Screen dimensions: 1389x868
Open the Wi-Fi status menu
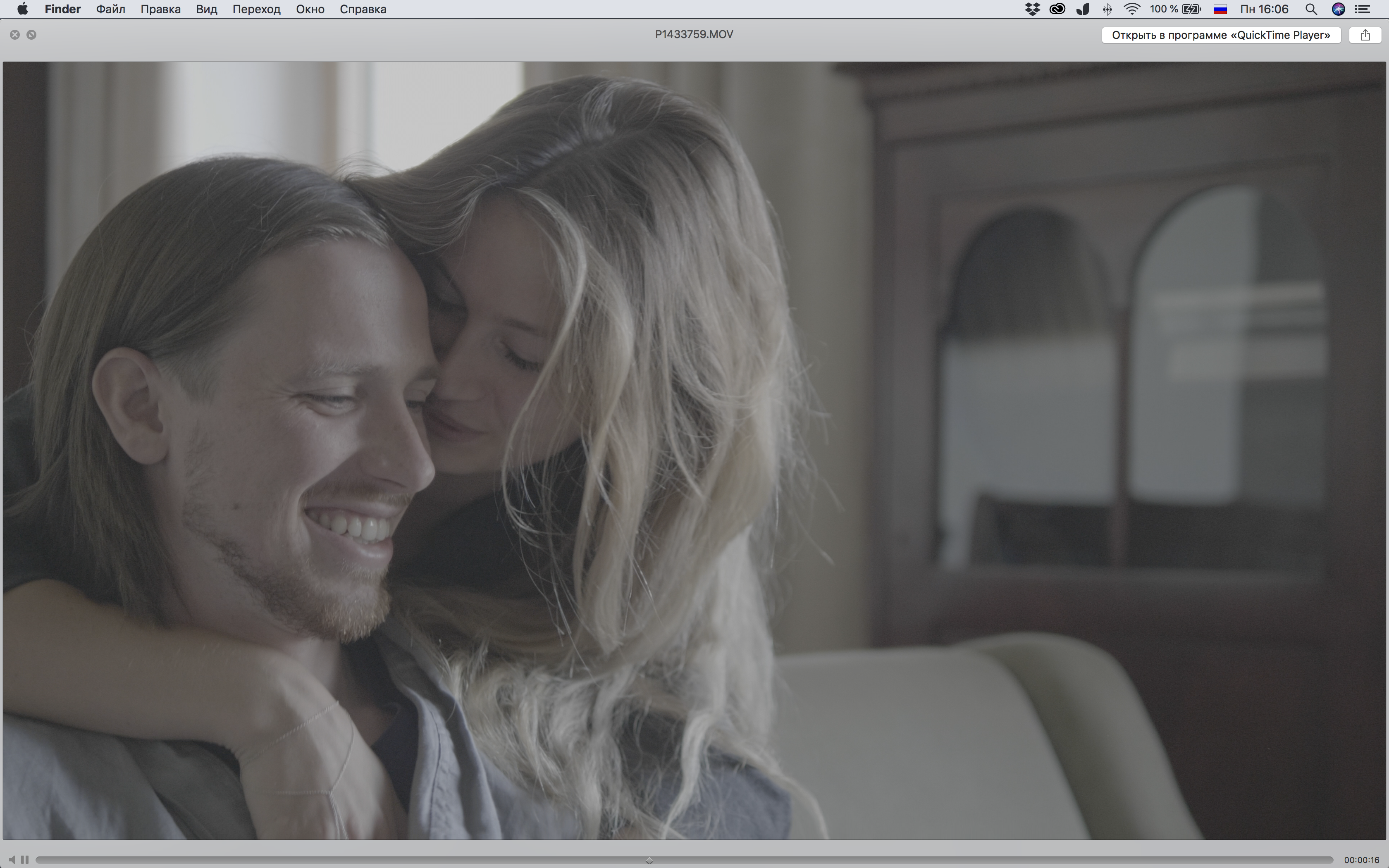point(1131,9)
